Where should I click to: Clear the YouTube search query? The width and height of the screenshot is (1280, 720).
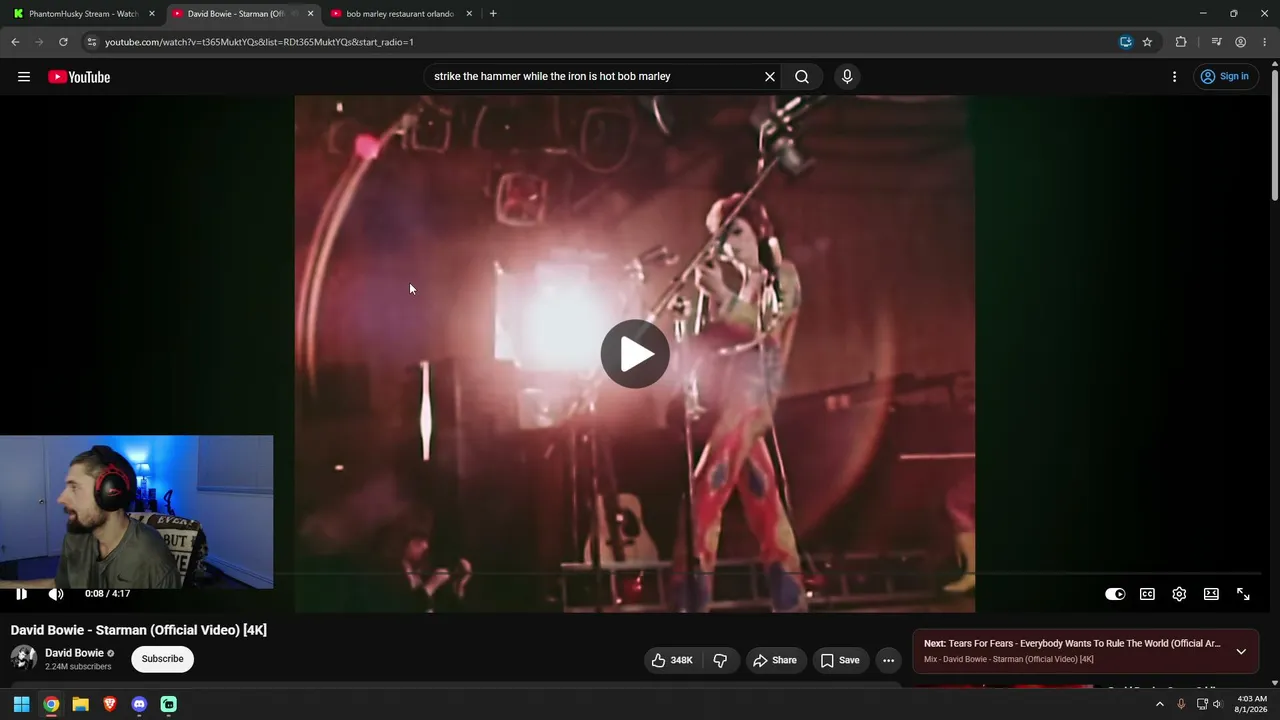point(770,77)
